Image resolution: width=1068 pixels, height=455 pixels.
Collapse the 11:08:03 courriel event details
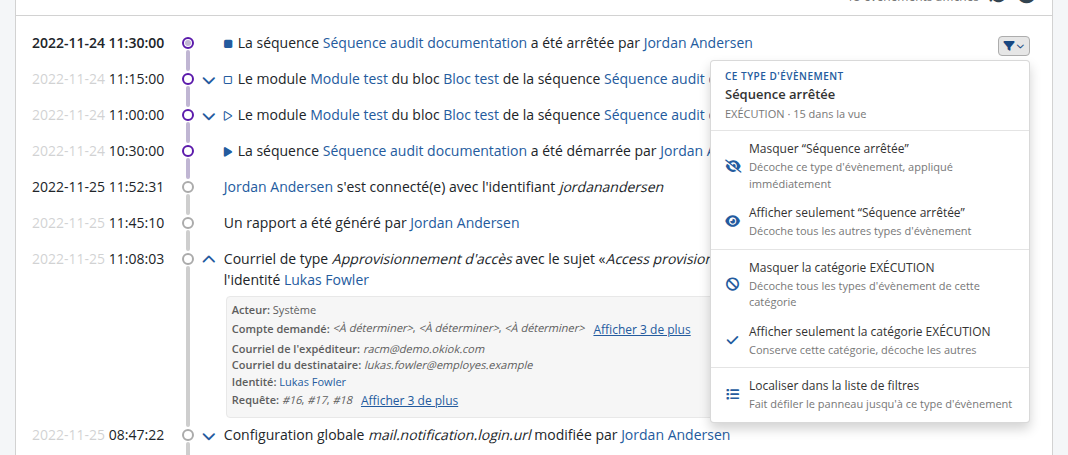tap(209, 259)
